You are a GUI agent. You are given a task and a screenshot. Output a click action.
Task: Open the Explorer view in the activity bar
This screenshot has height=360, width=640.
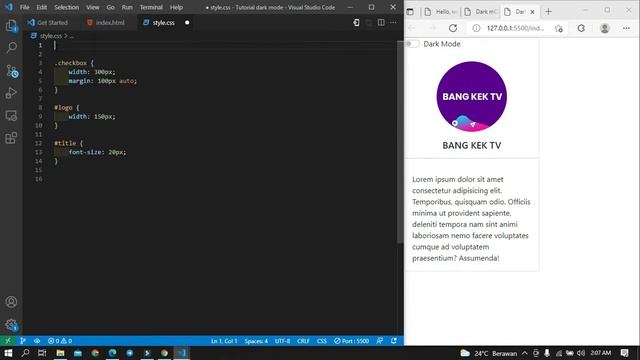(x=11, y=26)
